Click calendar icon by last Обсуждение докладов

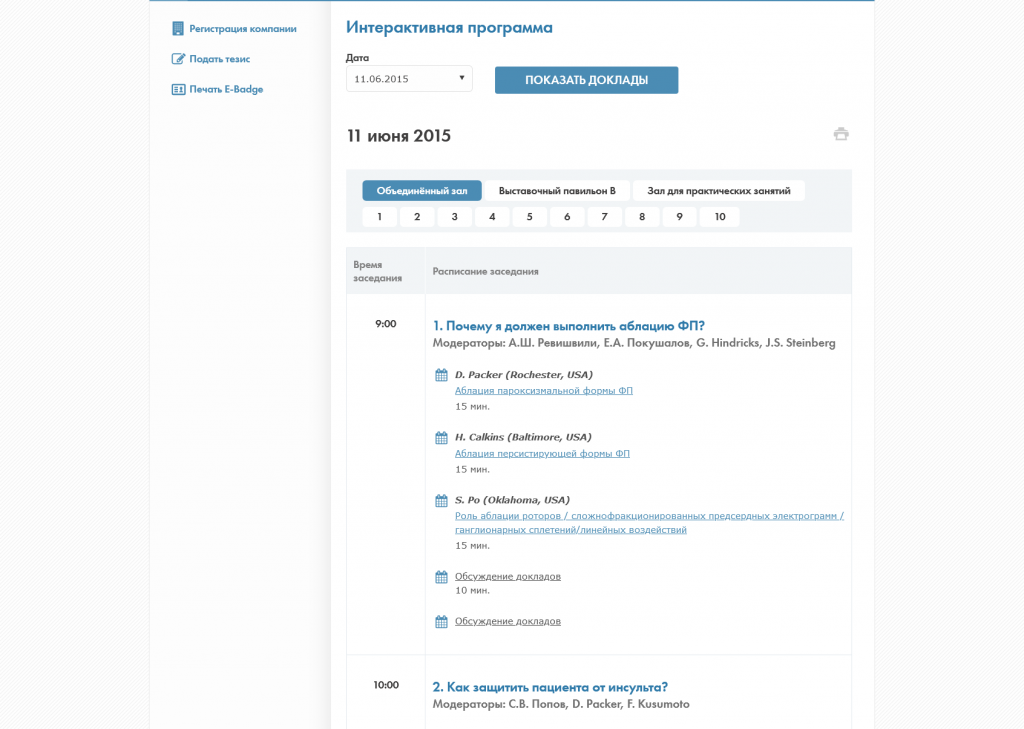[441, 622]
